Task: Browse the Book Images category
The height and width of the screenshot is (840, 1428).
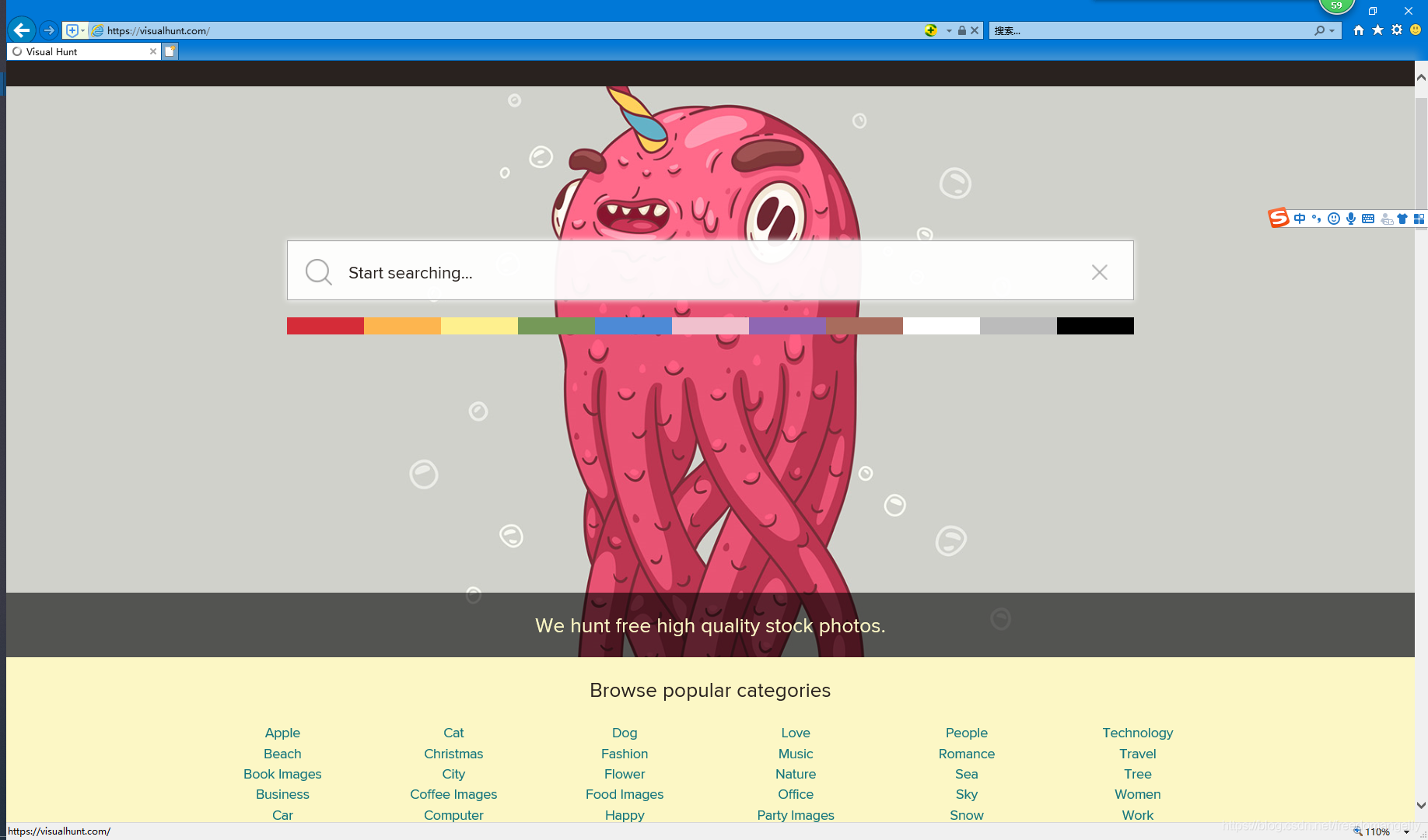Action: pos(282,774)
